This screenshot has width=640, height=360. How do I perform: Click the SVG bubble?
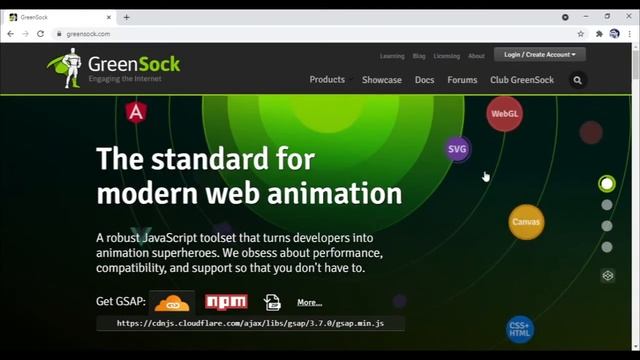[457, 149]
